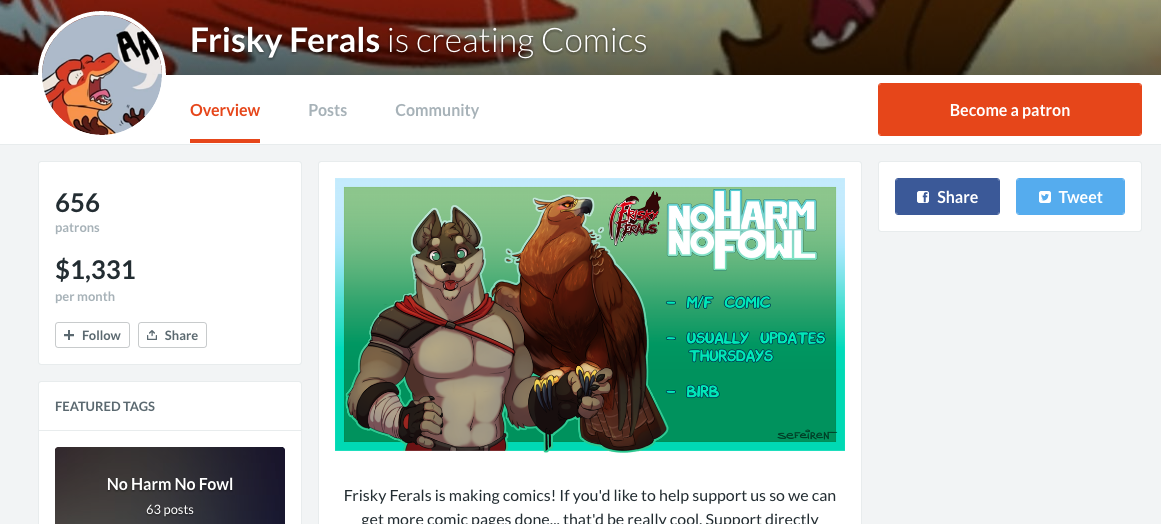Click the Frisky Ferals creator name heading
This screenshot has width=1161, height=524.
click(285, 41)
